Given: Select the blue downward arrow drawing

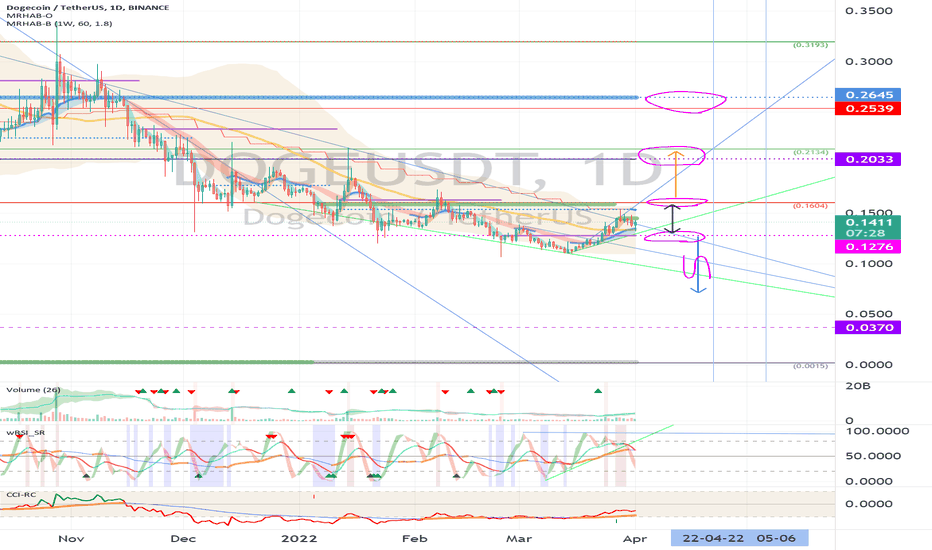Looking at the screenshot, I should 698,265.
